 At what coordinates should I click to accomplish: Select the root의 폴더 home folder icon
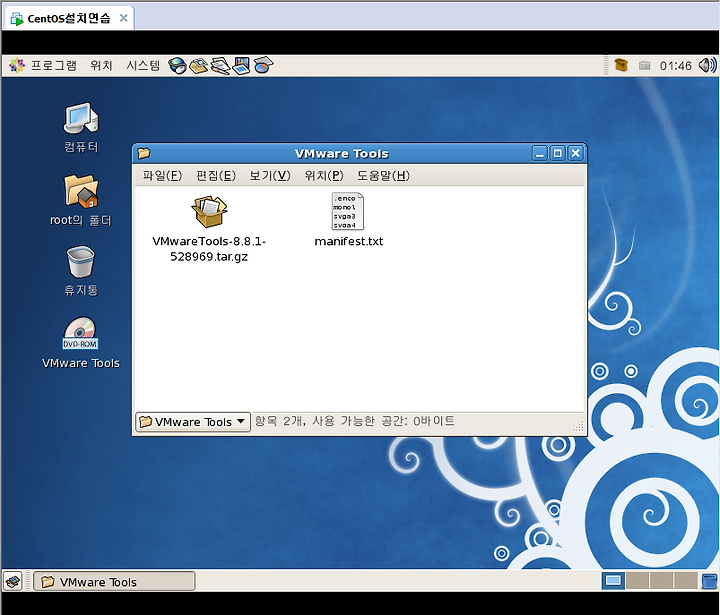(81, 200)
